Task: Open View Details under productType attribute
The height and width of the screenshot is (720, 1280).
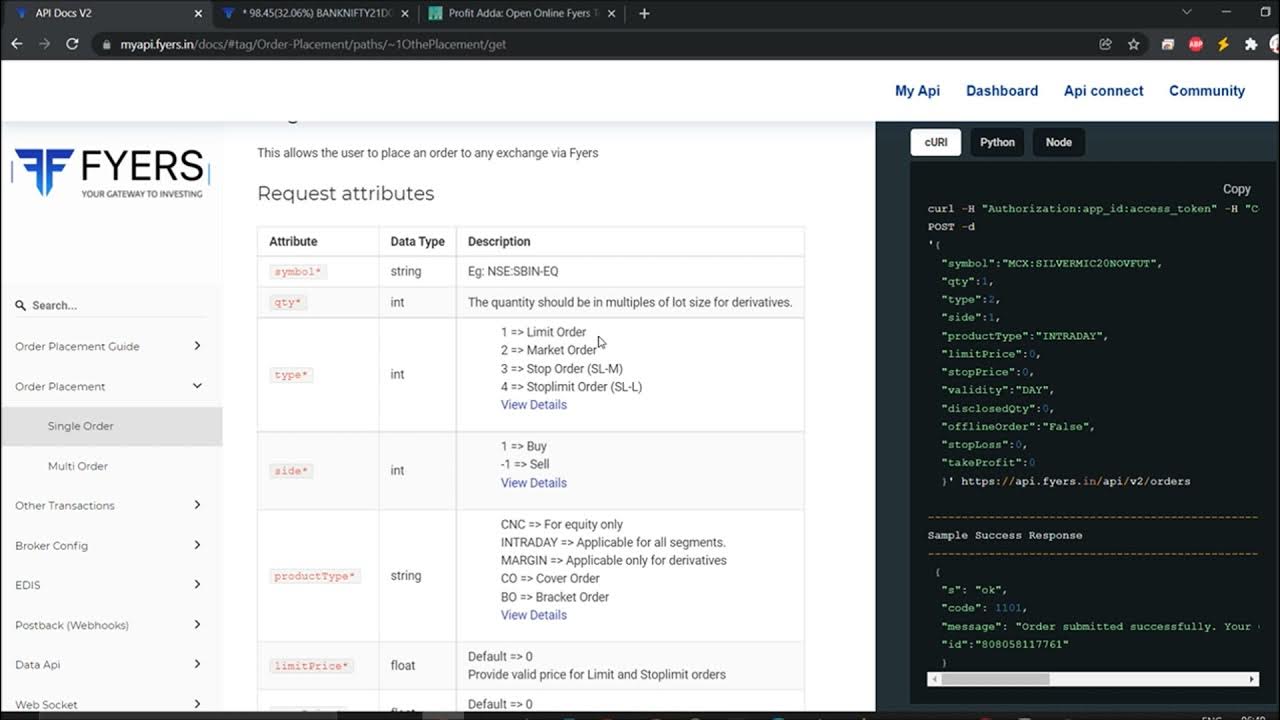Action: click(x=533, y=615)
